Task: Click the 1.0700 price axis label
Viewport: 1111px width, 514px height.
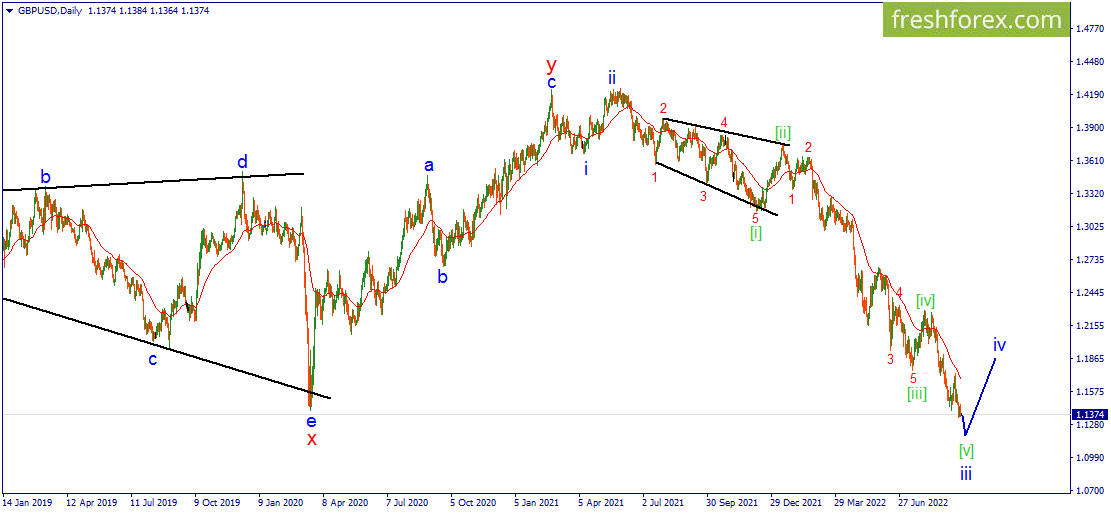Action: (x=1090, y=491)
